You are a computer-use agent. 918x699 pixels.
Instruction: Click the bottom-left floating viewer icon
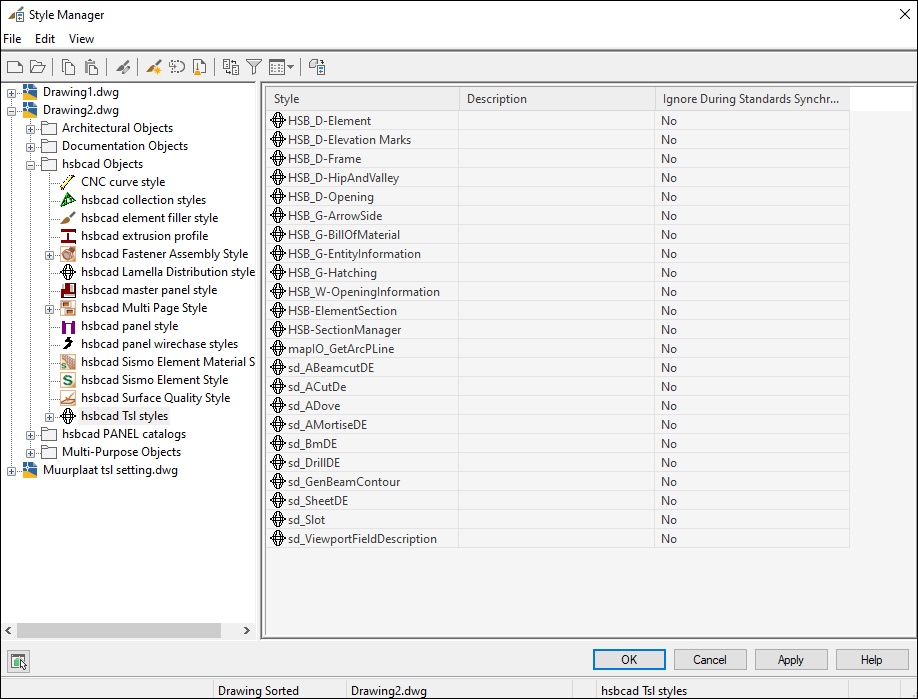point(19,662)
